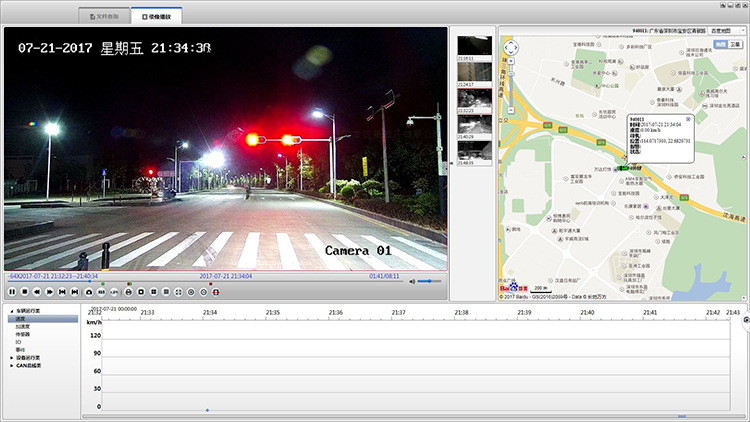
Task: Switch map to satellite view (卫星)
Action: (735, 44)
